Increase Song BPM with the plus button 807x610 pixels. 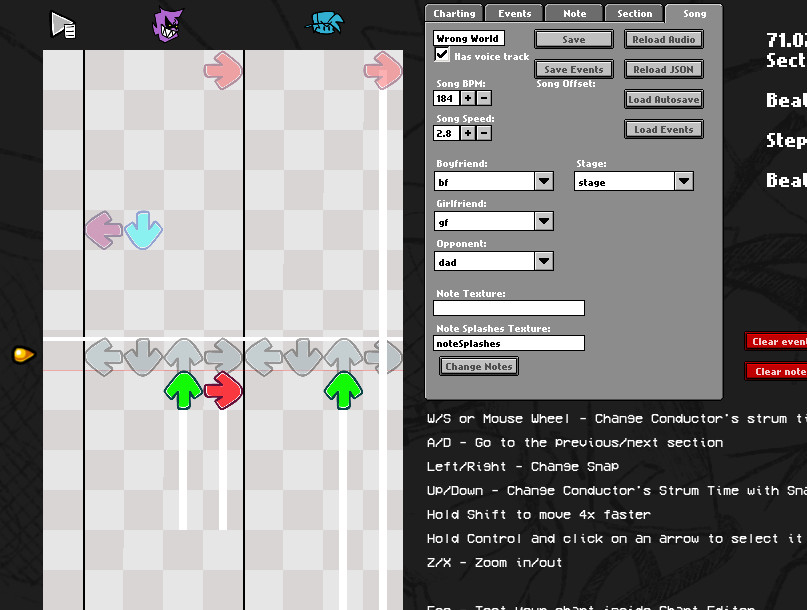[x=468, y=98]
